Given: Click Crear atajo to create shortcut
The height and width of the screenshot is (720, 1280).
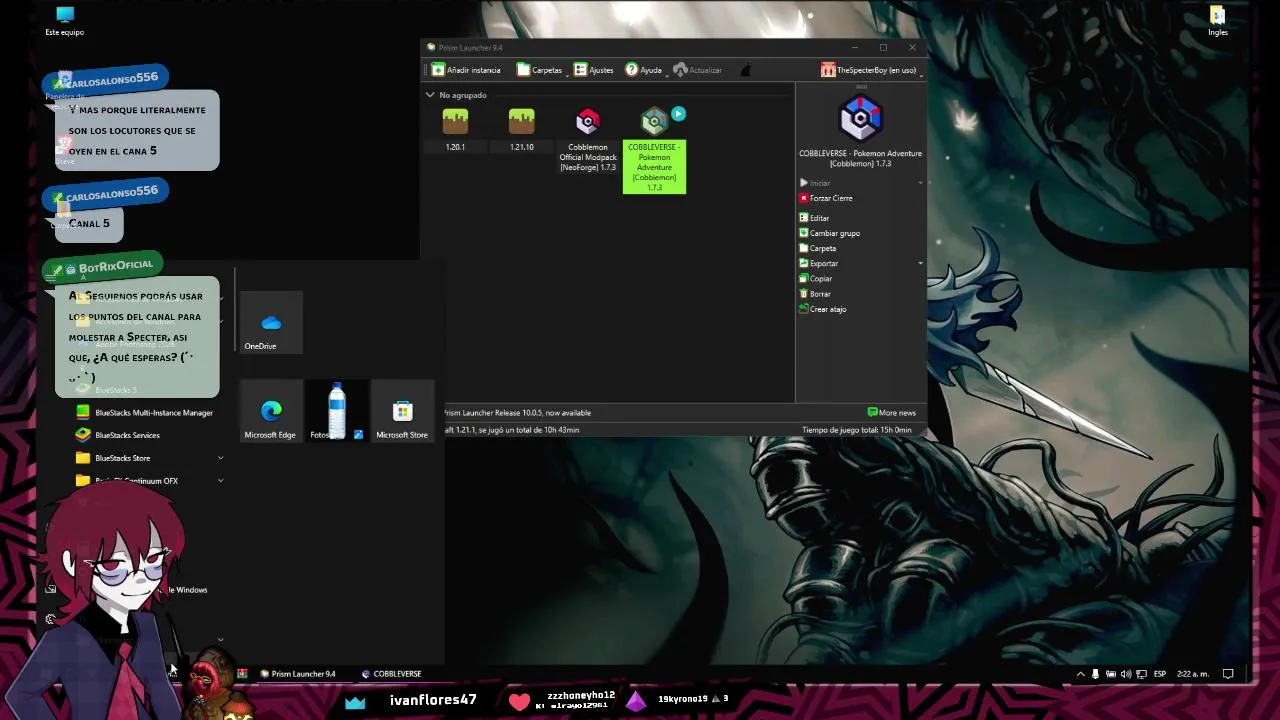Looking at the screenshot, I should [x=822, y=309].
